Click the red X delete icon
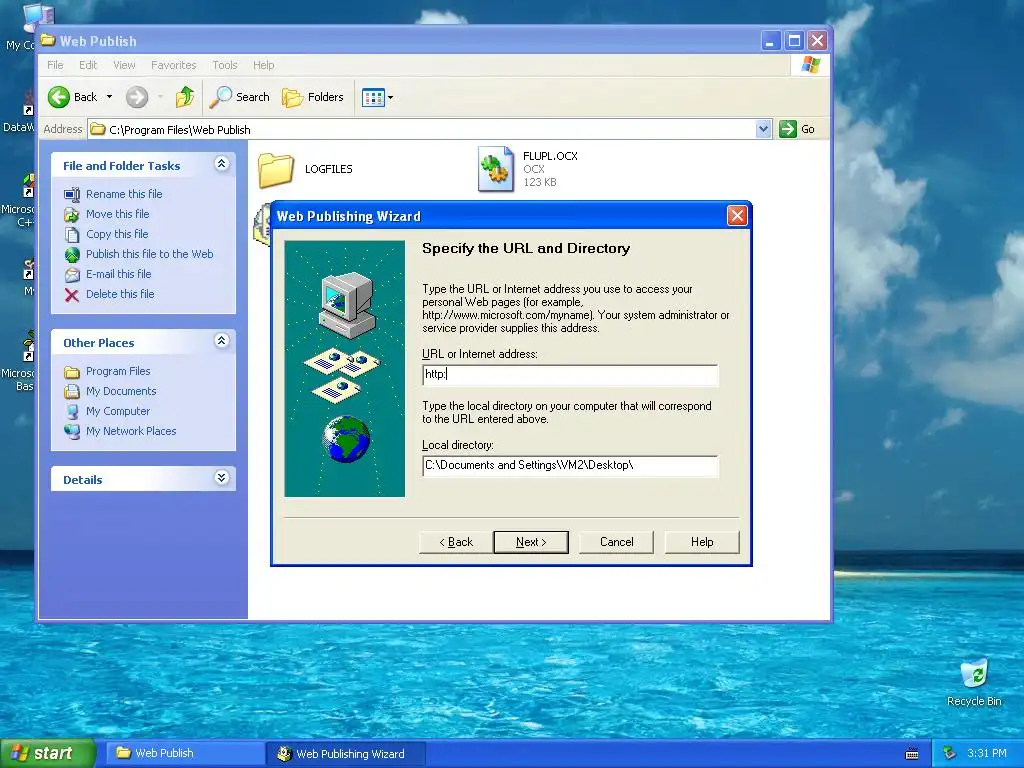Viewport: 1024px width, 768px height. pos(72,295)
